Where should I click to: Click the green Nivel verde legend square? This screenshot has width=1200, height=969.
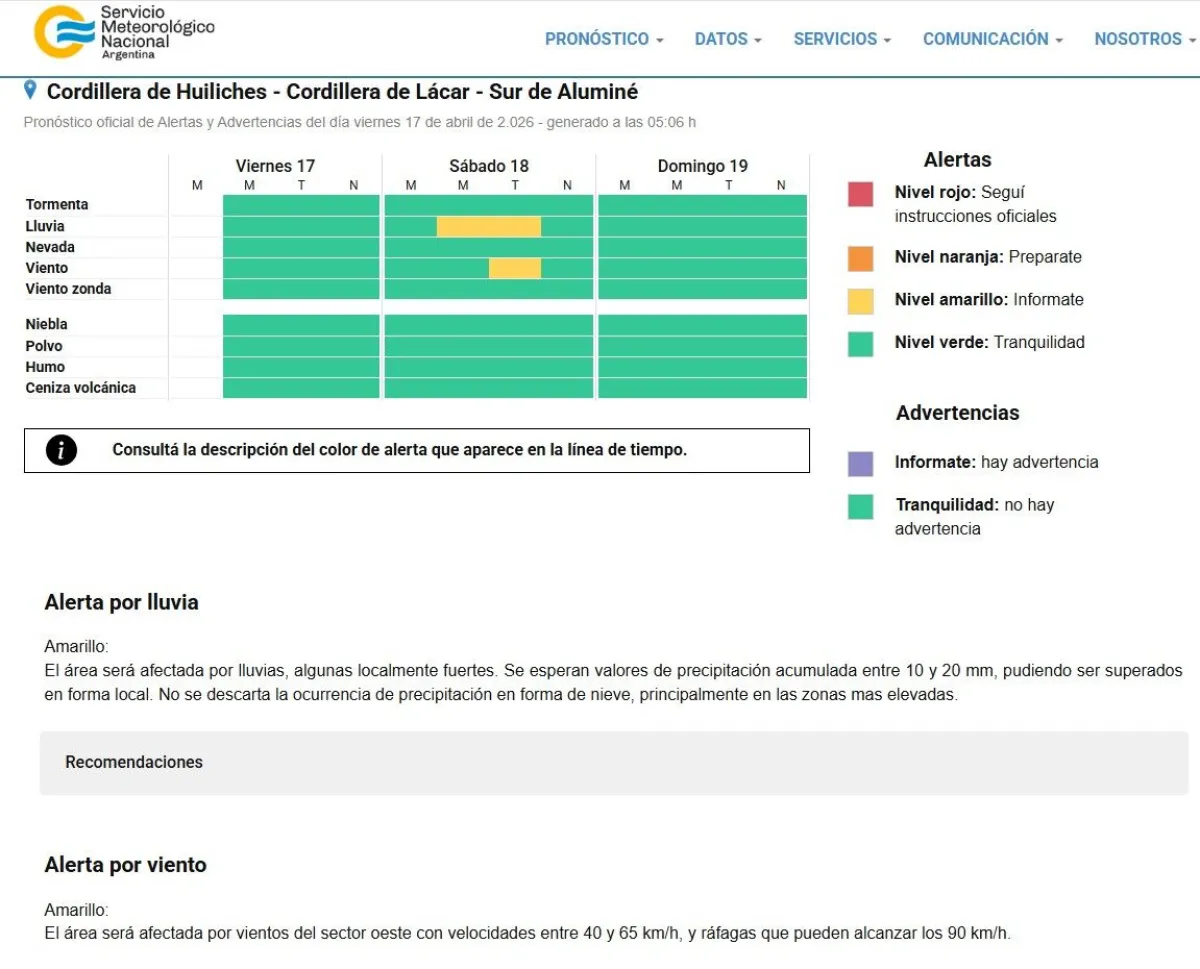point(860,344)
